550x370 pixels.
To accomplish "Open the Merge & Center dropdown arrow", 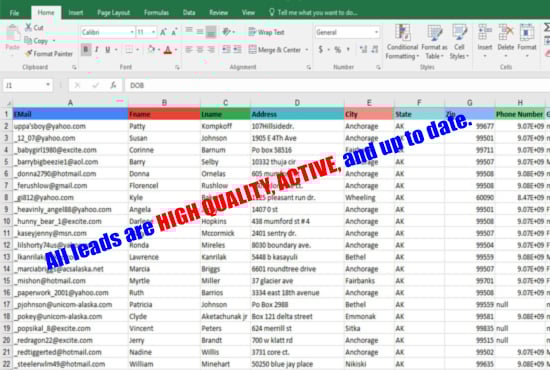I will click(x=307, y=50).
